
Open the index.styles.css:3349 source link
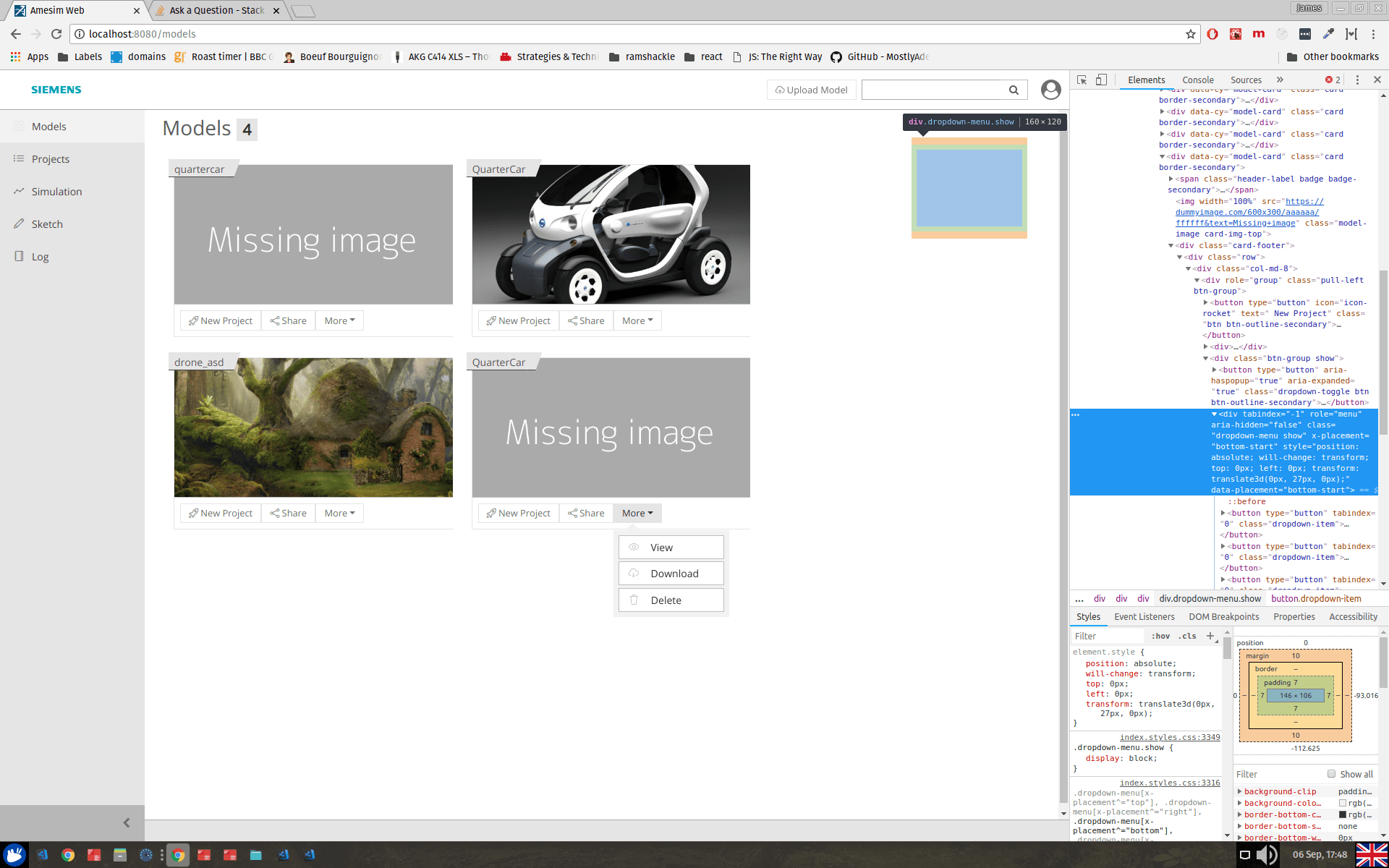1169,737
